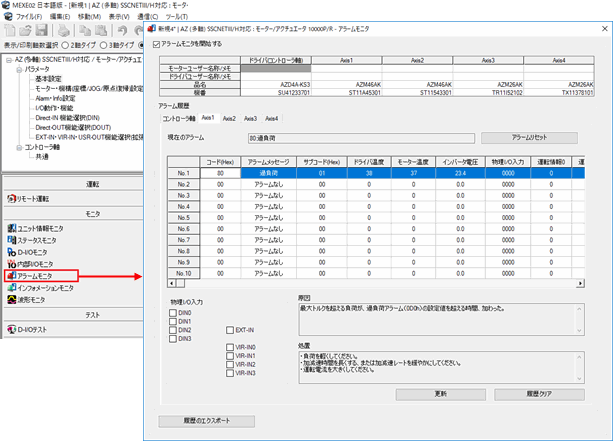Uncheck アラームモニタを開始する checkbox
Image resolution: width=613 pixels, height=441 pixels.
click(157, 43)
